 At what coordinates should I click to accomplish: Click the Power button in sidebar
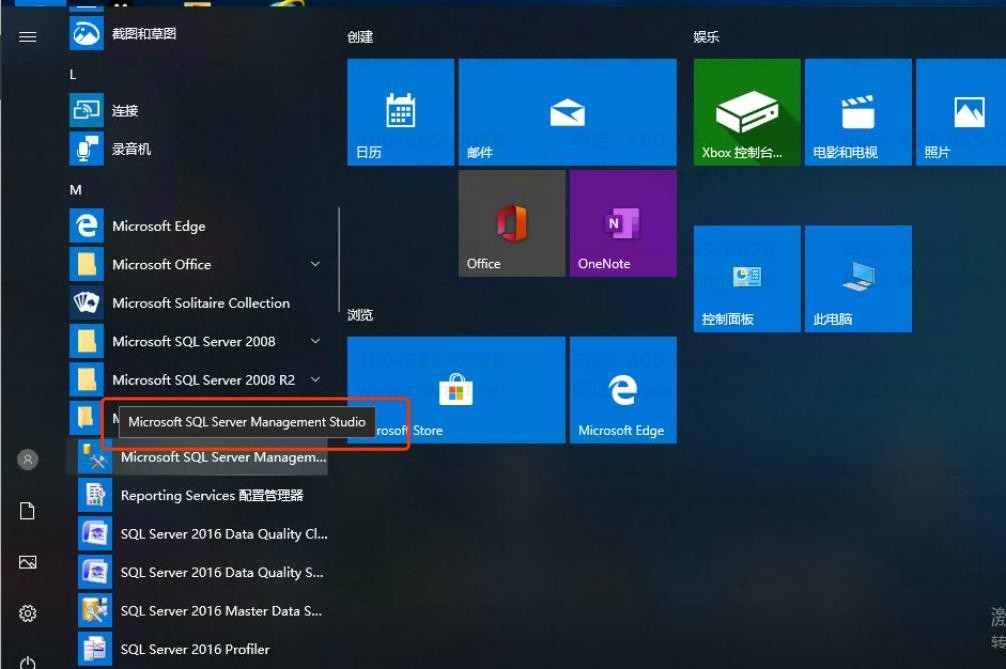point(28,661)
